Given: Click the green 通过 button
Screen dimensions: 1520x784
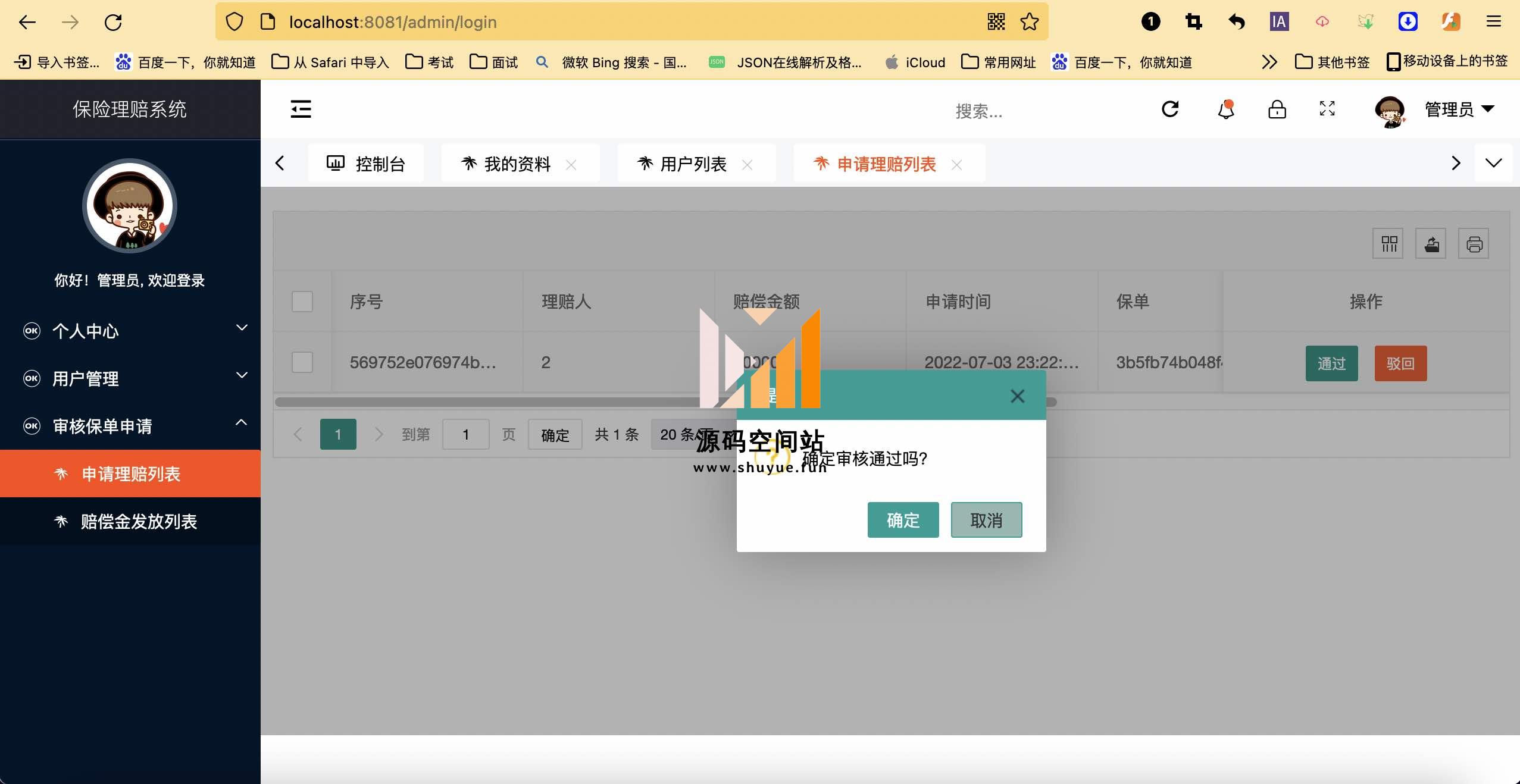Looking at the screenshot, I should (1331, 363).
